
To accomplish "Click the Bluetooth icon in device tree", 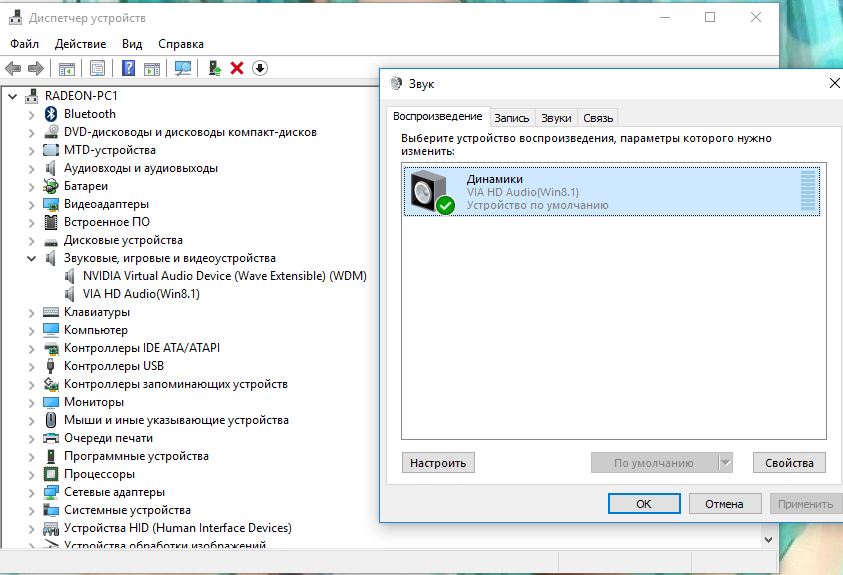I will click(x=51, y=114).
